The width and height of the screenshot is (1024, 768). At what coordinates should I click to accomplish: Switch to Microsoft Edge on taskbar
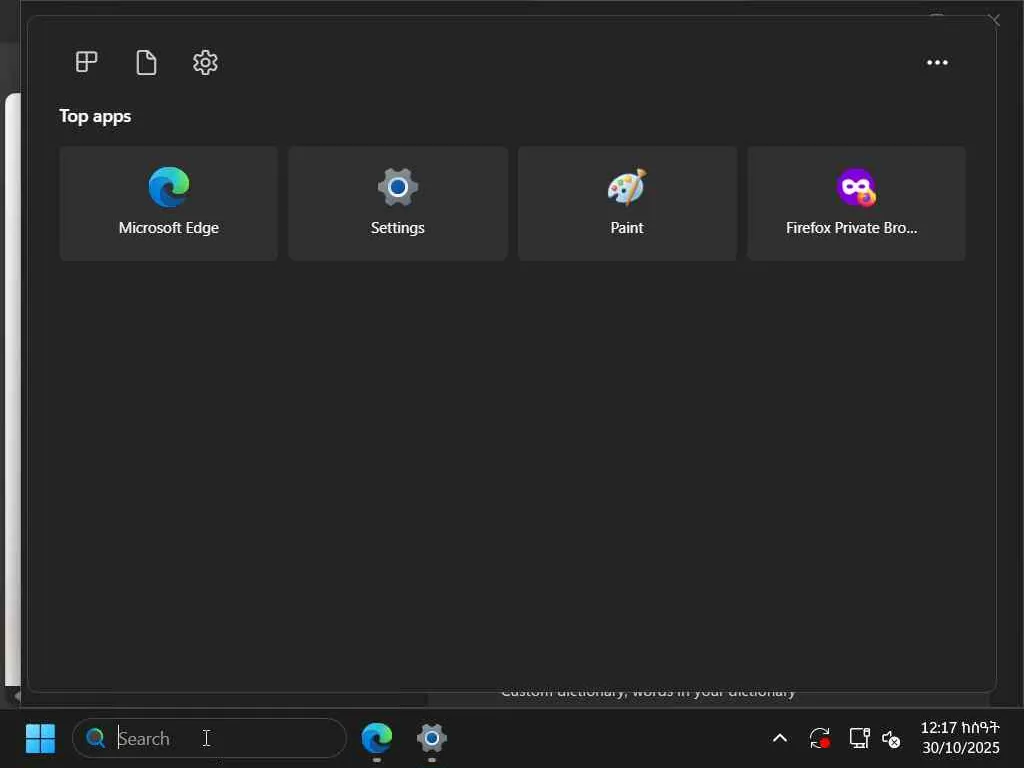(x=377, y=739)
